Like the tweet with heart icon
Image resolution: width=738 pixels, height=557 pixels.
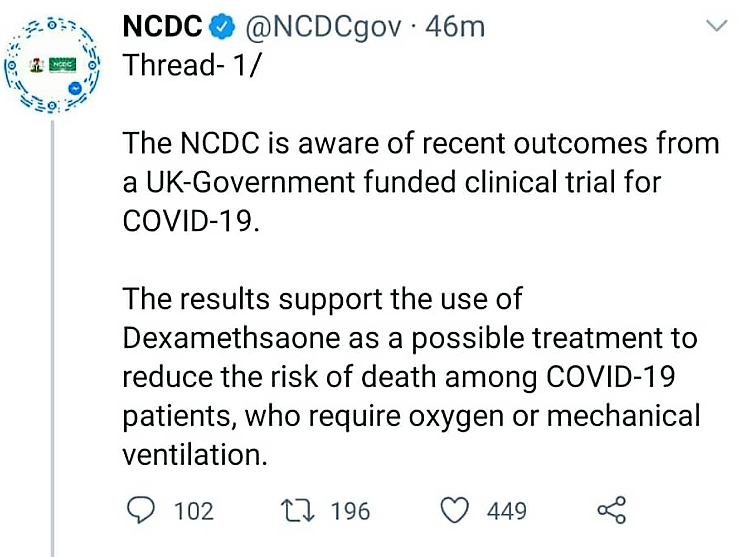[x=455, y=510]
